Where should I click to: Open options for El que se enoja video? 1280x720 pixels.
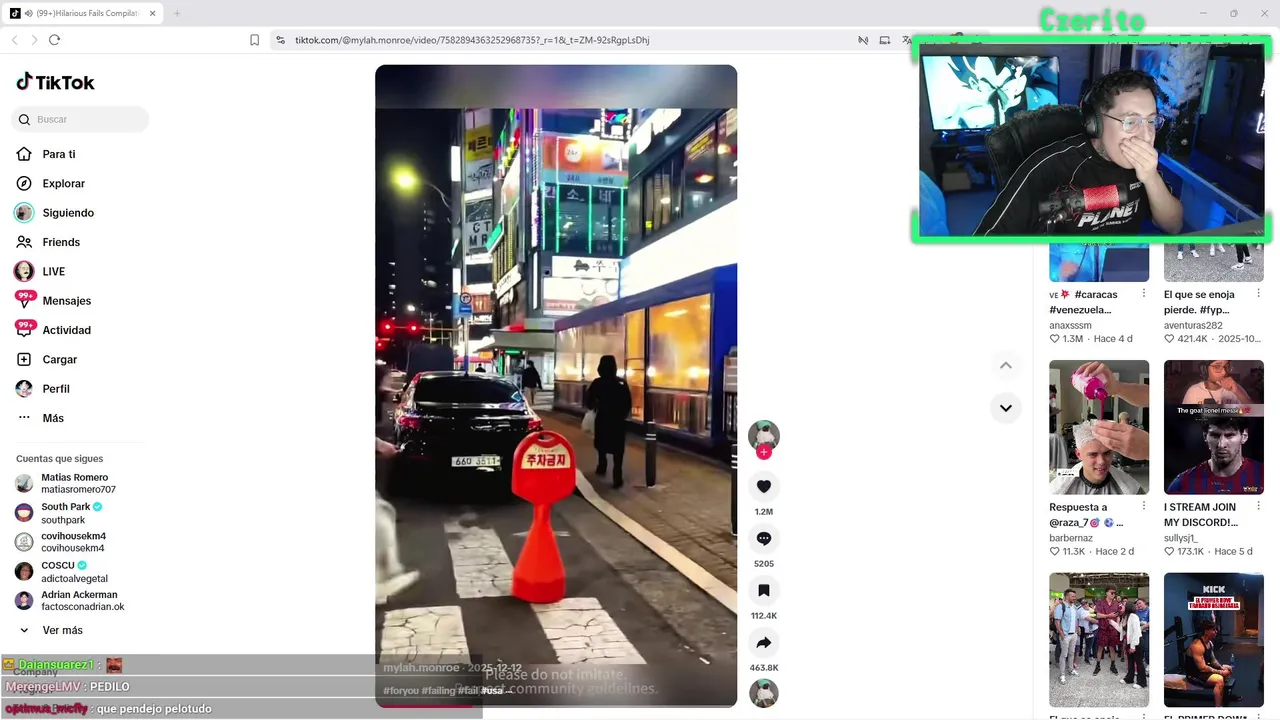pos(1258,294)
